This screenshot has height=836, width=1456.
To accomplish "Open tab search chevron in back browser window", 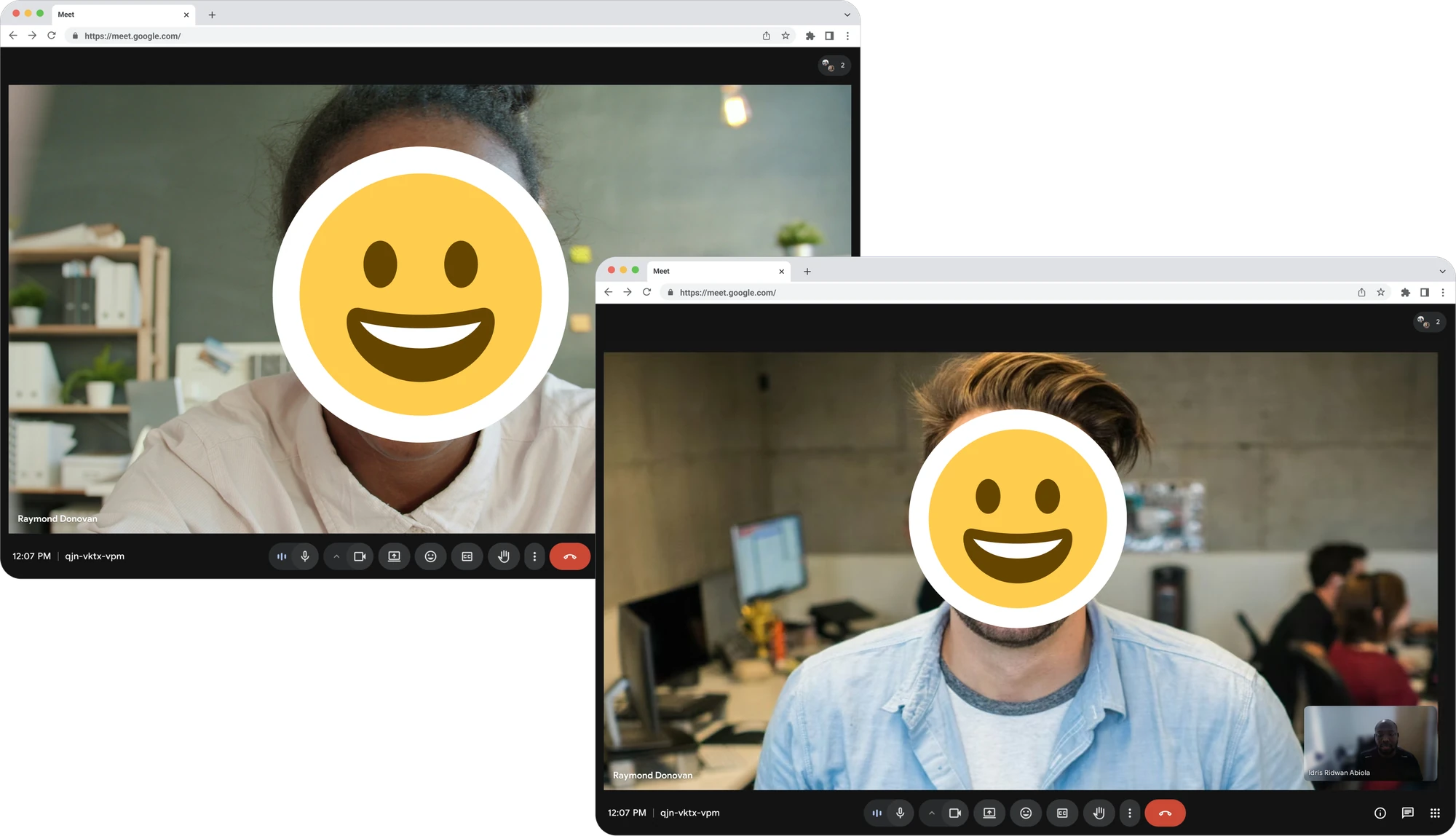I will 847,15.
